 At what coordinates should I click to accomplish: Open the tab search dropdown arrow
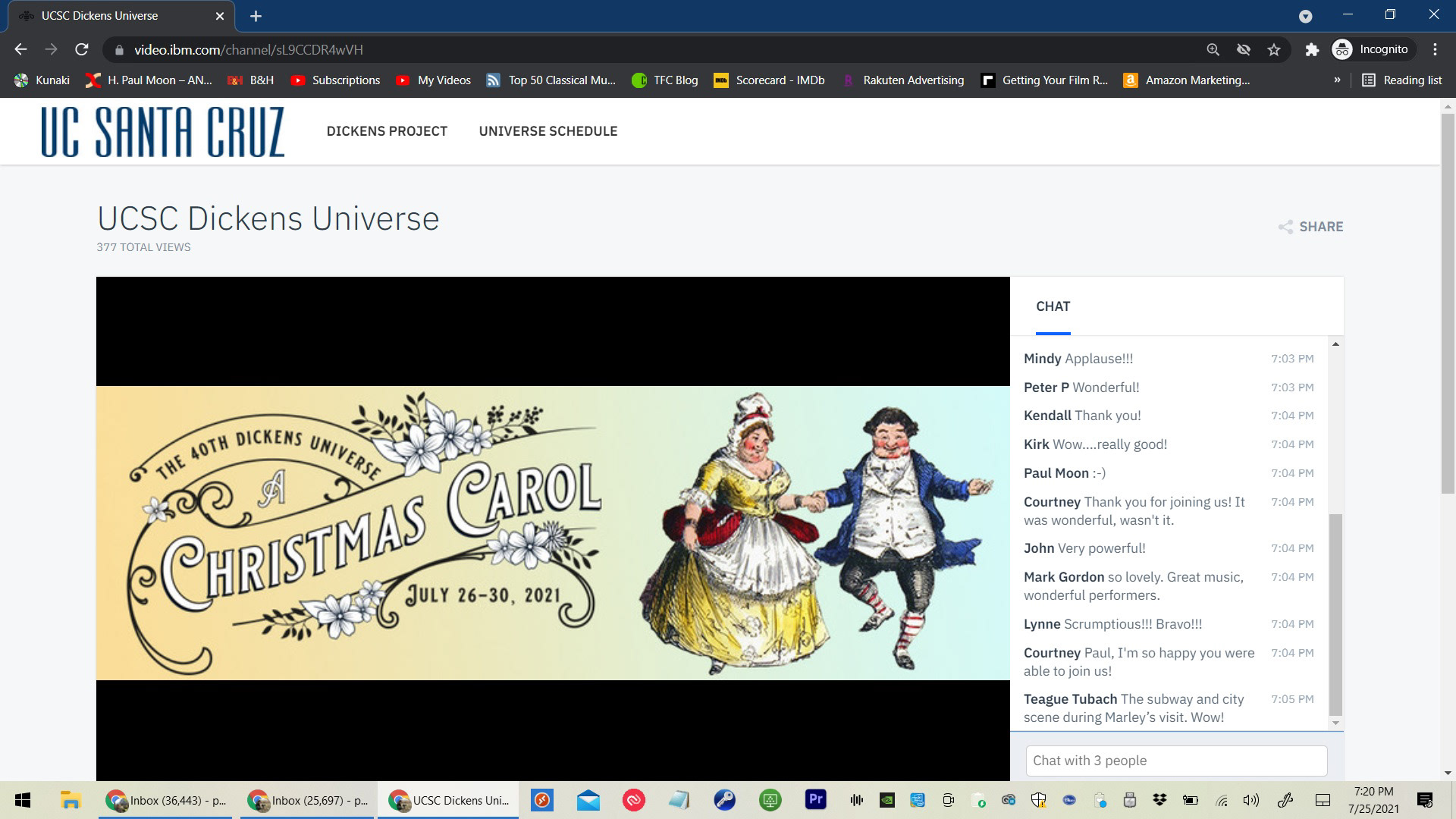pos(1305,16)
